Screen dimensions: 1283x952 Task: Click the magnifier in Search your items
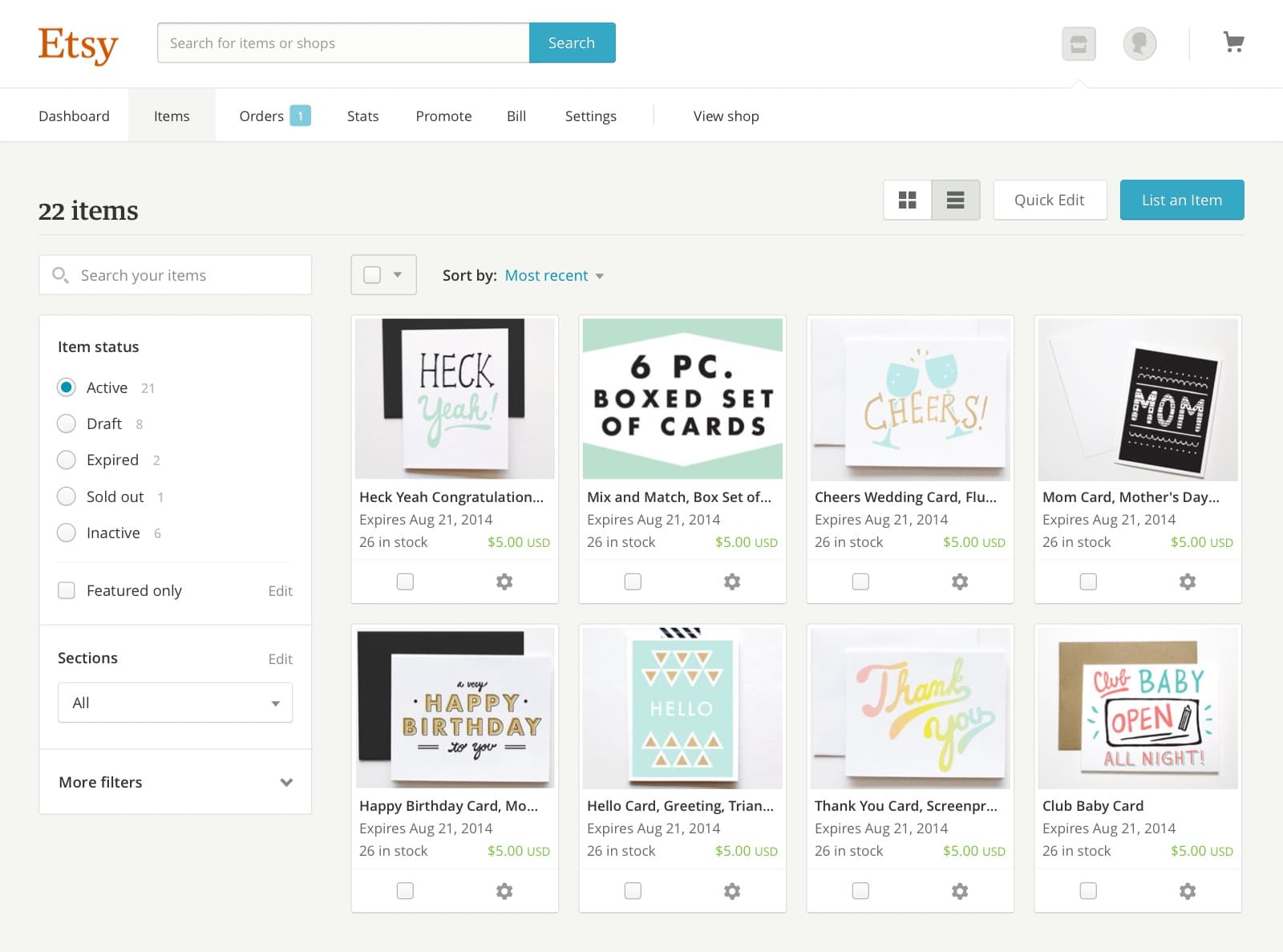(x=61, y=275)
